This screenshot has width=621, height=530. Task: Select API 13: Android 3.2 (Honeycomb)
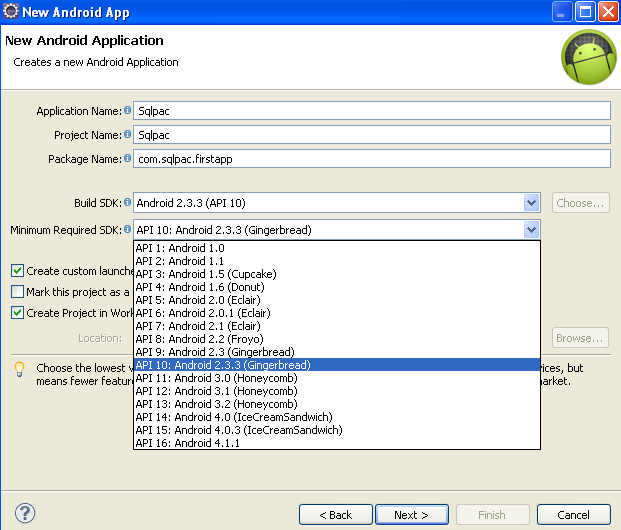[337, 404]
